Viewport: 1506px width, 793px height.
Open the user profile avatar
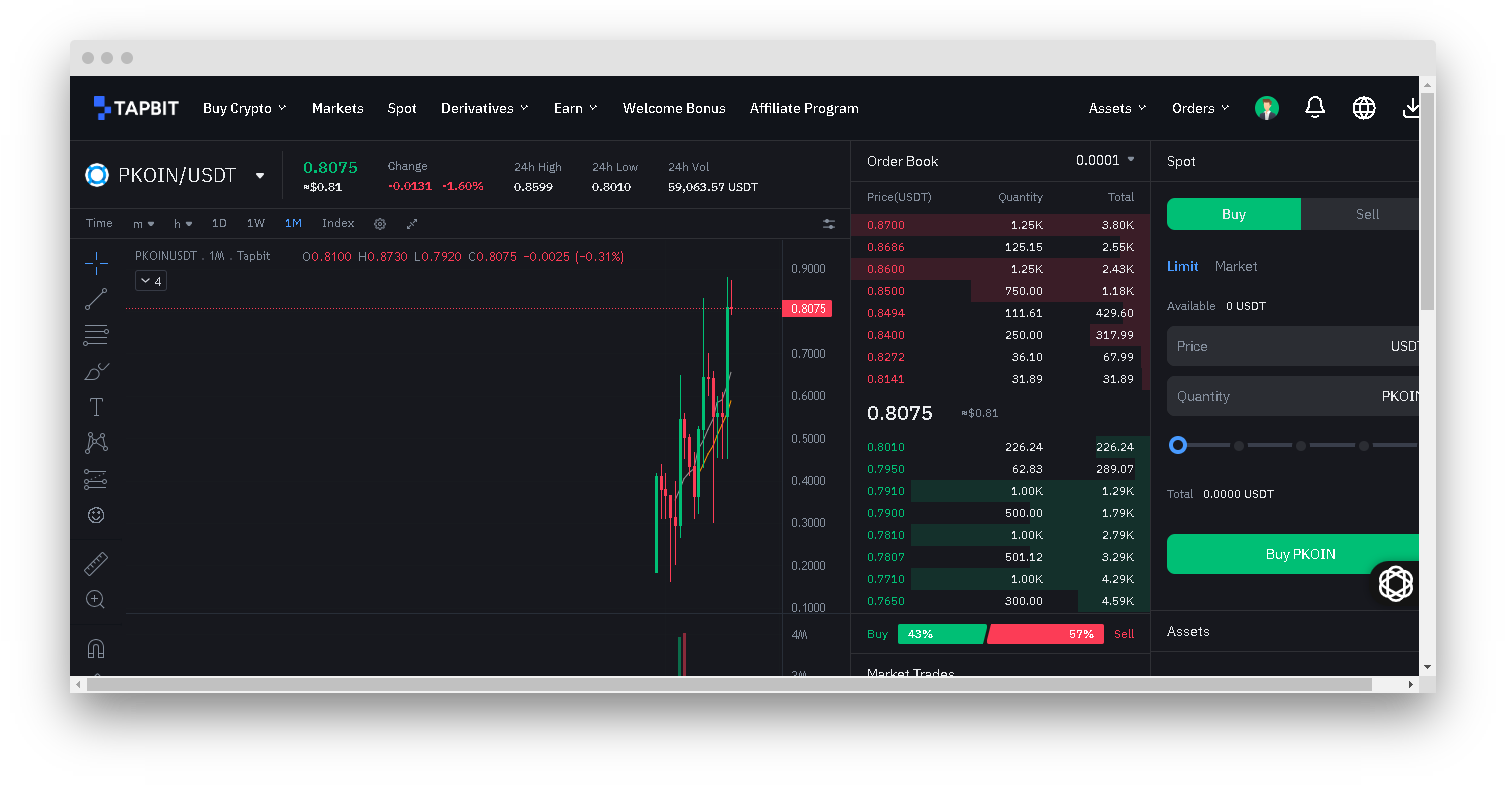1267,108
